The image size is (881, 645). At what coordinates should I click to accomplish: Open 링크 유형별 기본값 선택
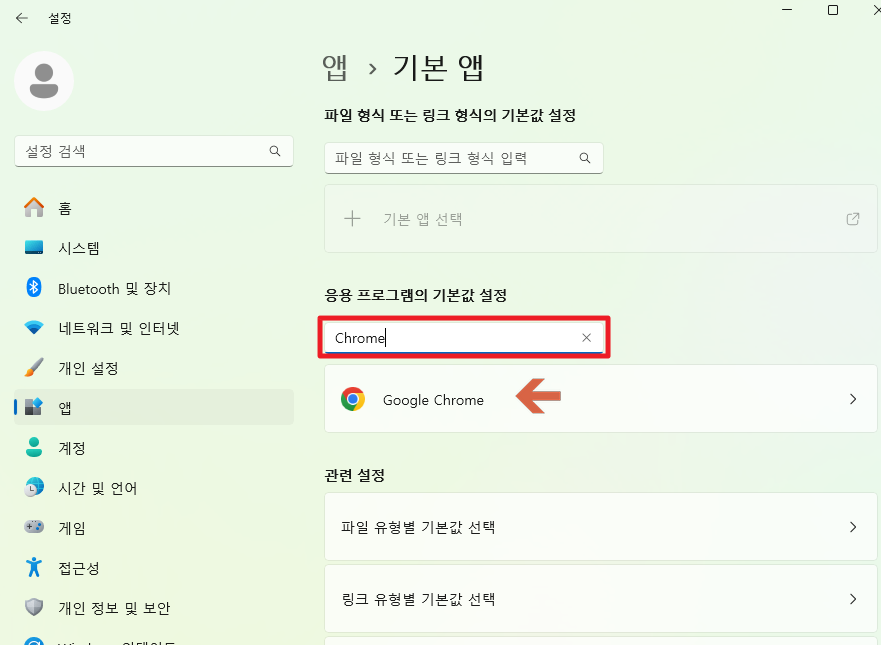pos(600,598)
